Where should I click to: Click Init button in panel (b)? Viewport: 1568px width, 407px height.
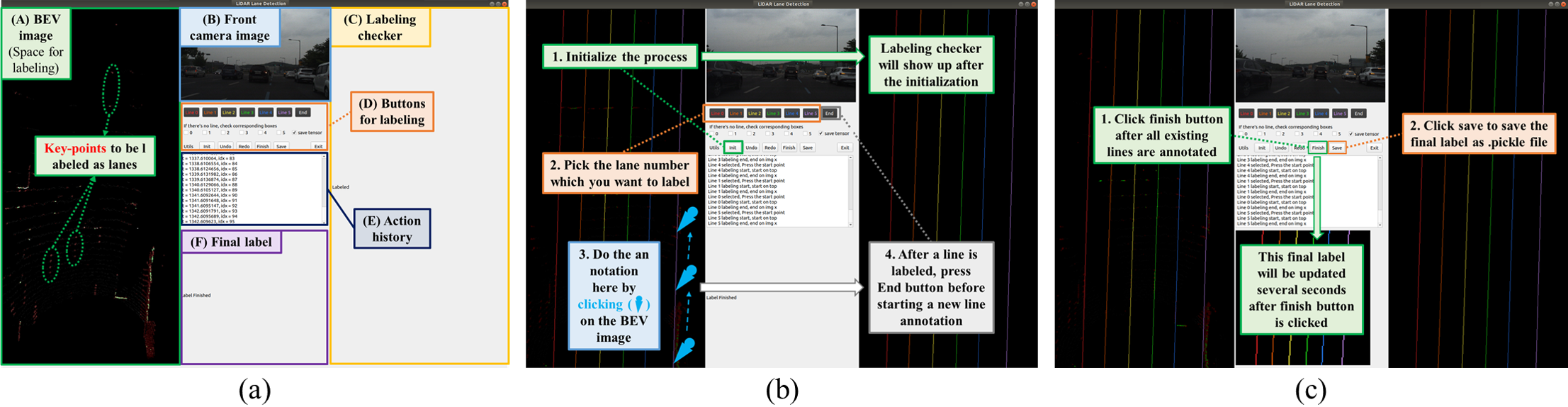pos(733,147)
